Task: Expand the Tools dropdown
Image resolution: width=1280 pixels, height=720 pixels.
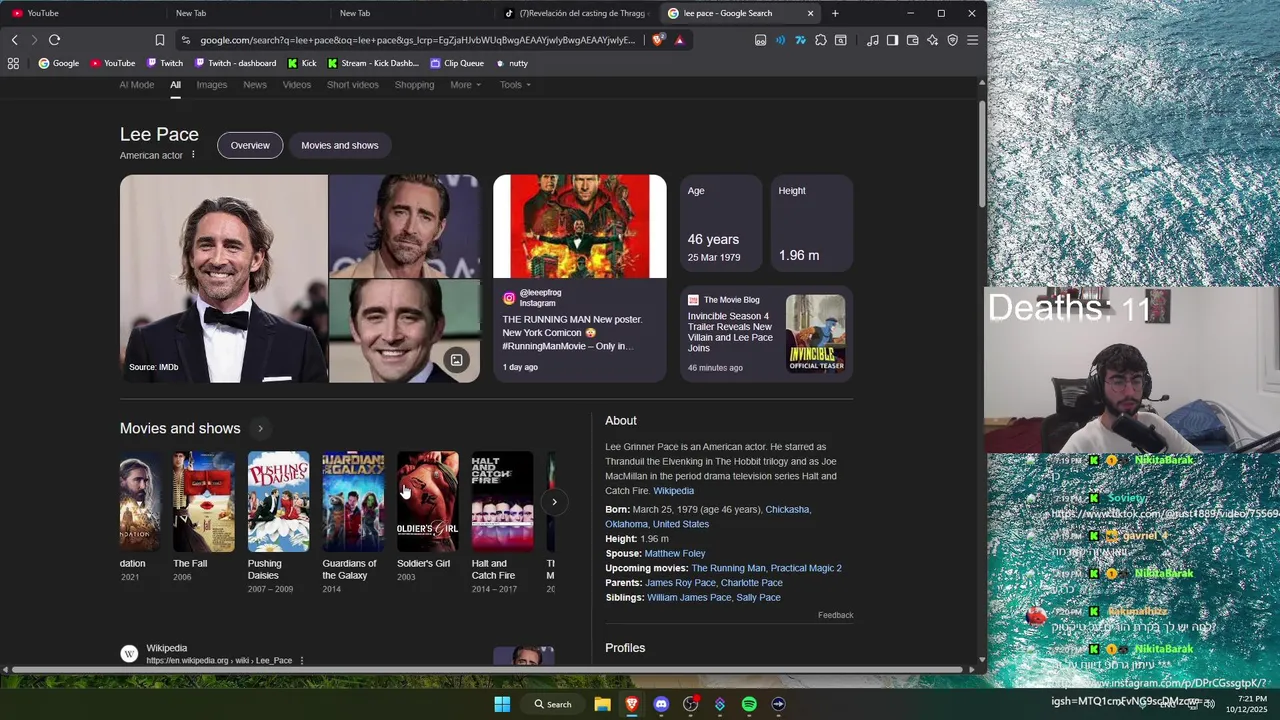Action: pos(515,85)
